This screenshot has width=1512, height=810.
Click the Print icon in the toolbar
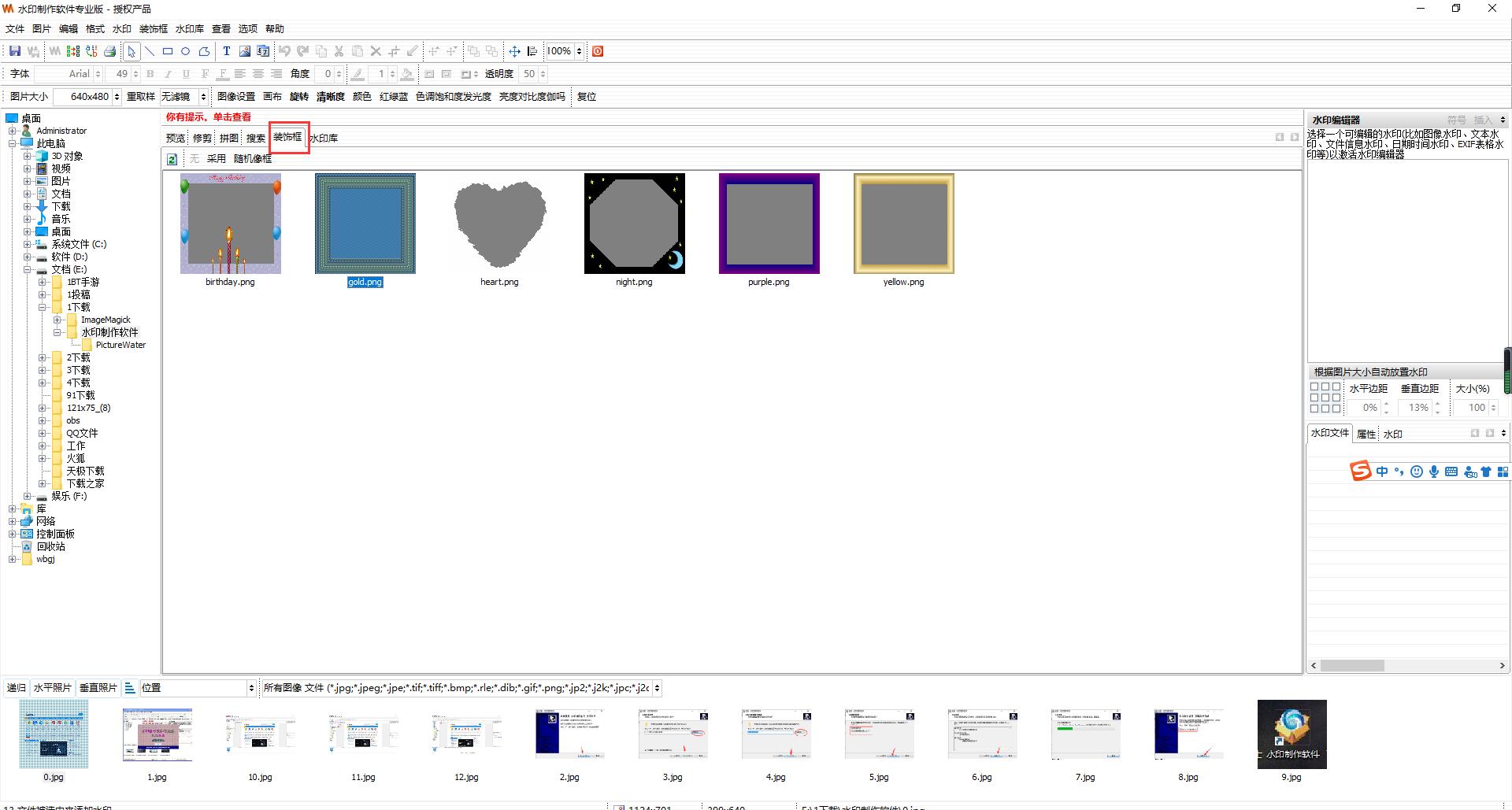click(110, 51)
